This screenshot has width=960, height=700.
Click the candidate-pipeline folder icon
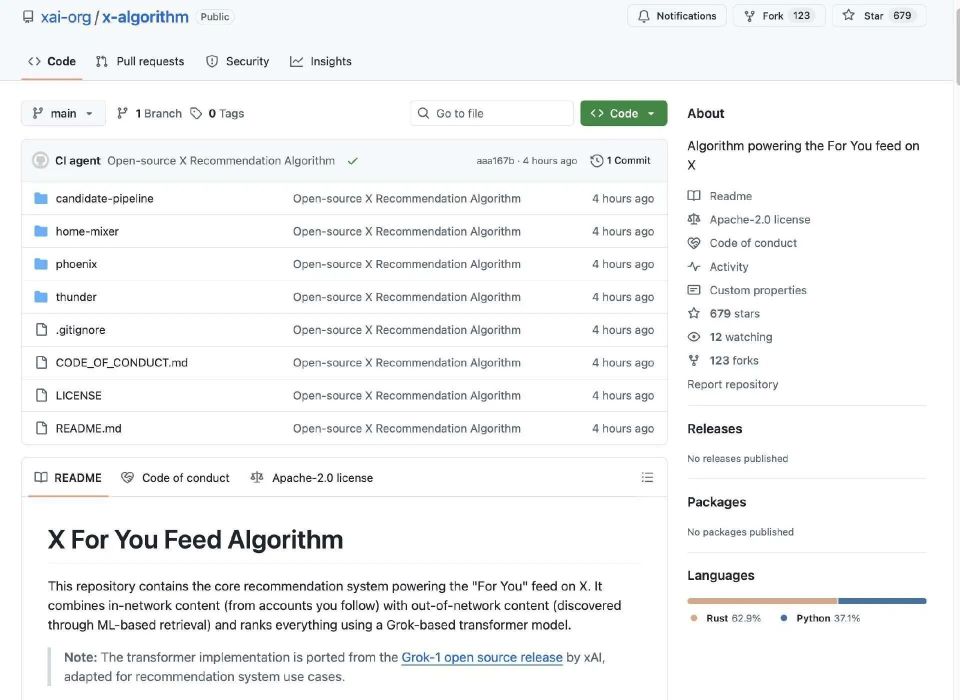[41, 198]
